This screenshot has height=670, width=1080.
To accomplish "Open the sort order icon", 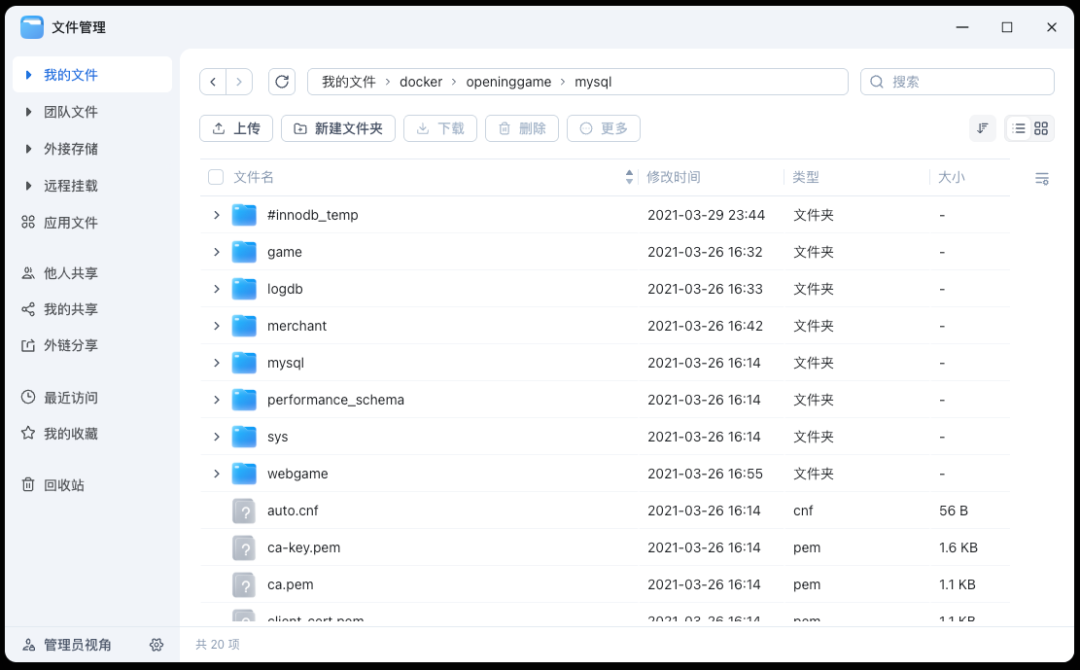I will click(x=982, y=128).
